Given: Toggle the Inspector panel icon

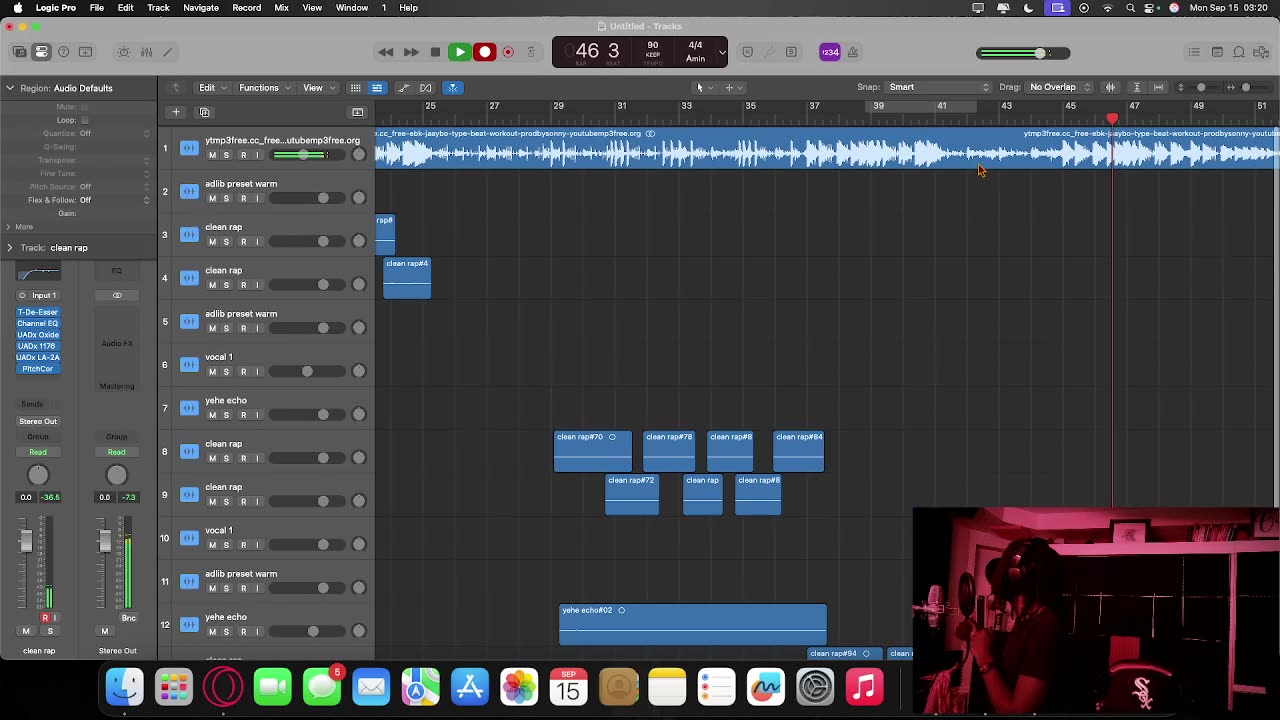Looking at the screenshot, I should pos(42,52).
